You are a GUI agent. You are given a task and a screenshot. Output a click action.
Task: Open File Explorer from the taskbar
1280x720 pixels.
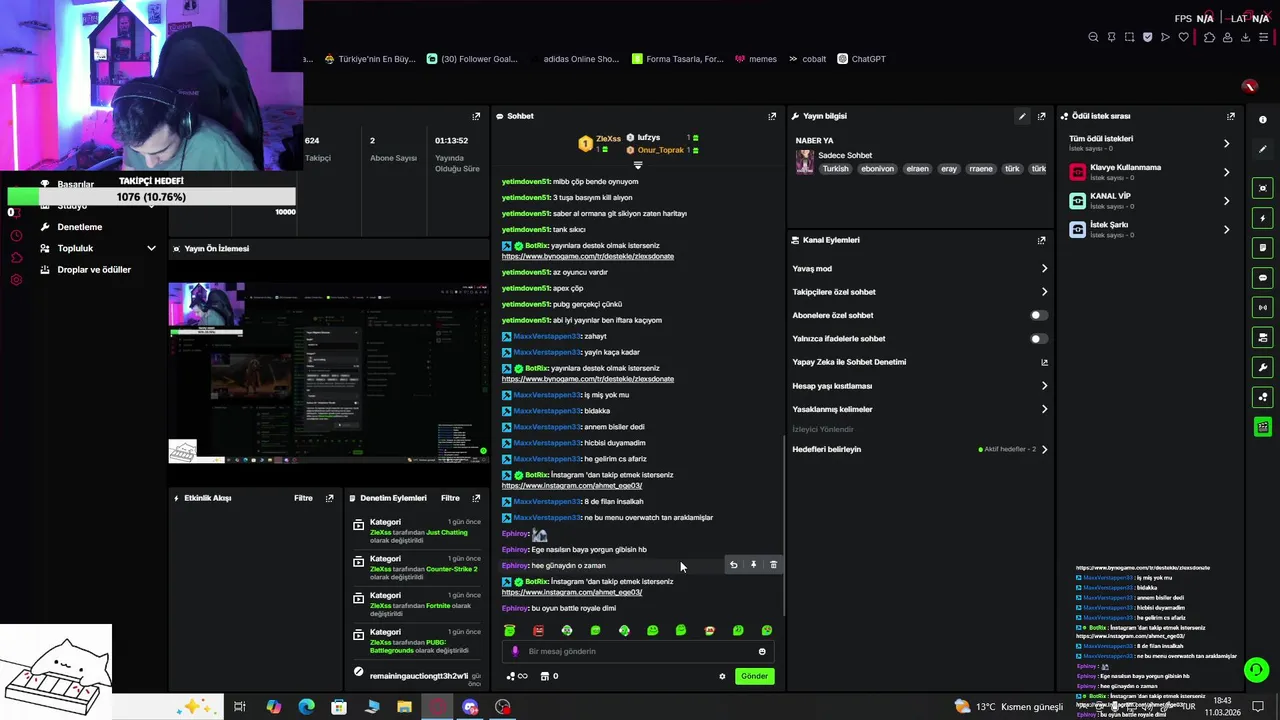point(404,707)
